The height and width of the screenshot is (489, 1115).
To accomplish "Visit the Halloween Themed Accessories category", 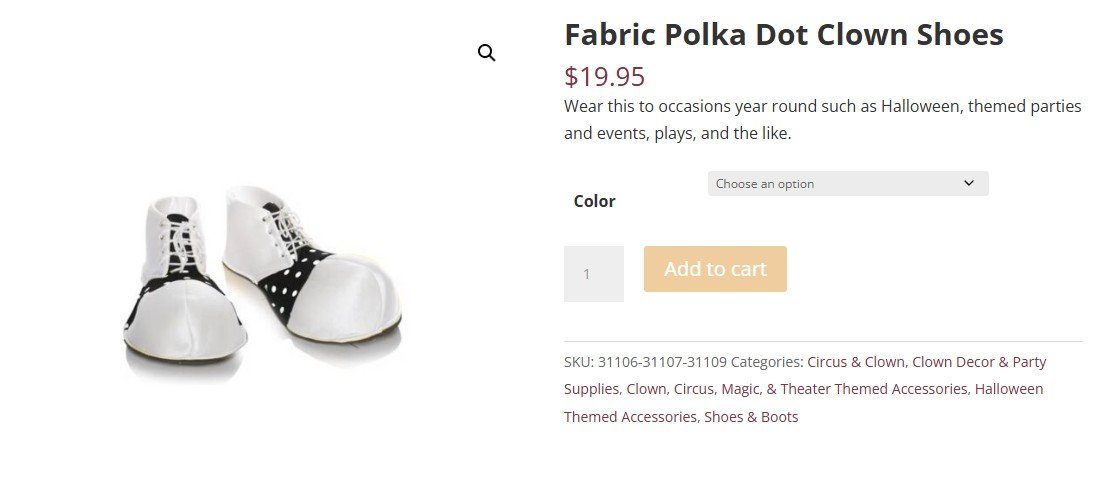I will point(1008,389).
